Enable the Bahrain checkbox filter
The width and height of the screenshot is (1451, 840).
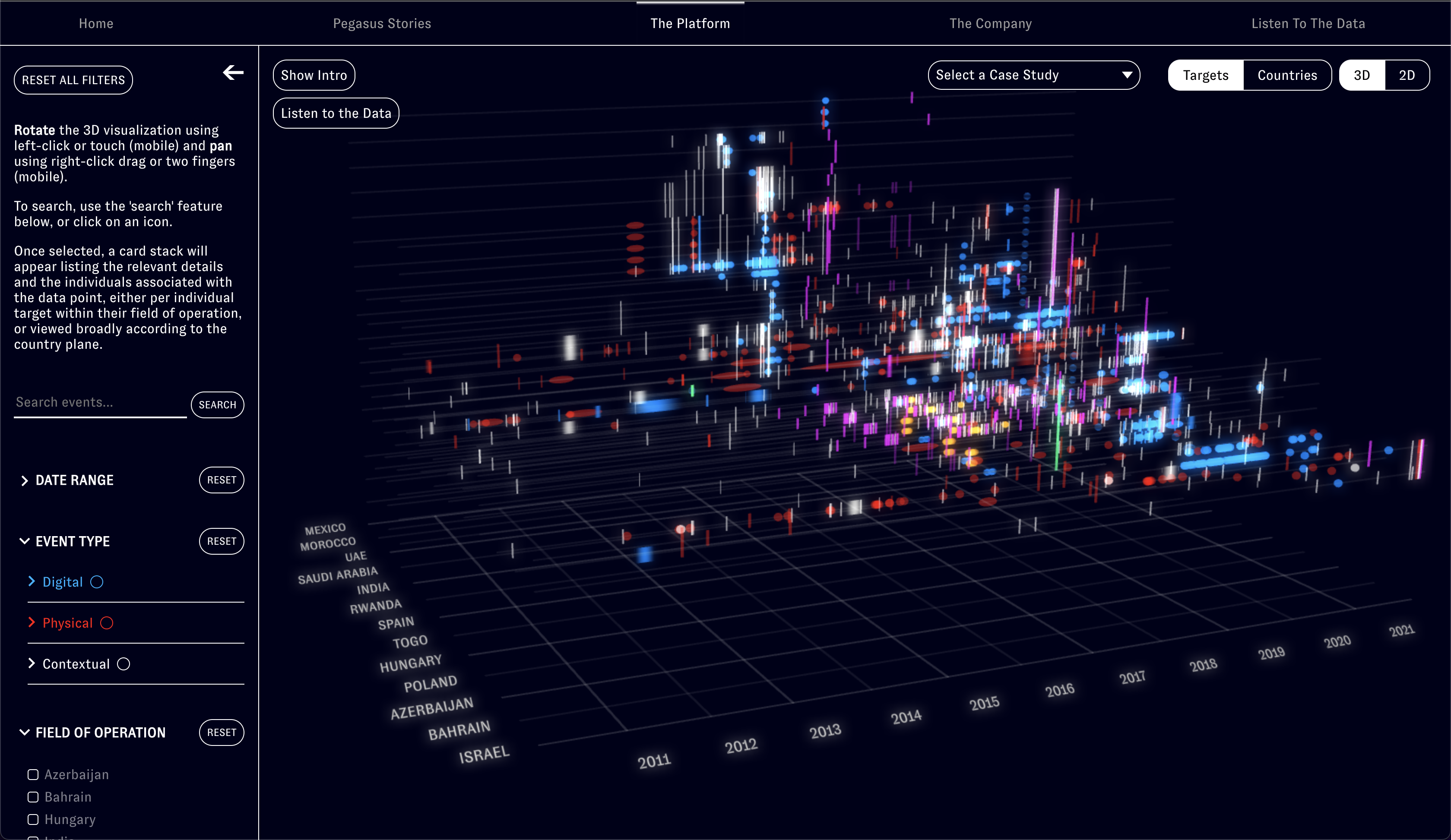[33, 797]
